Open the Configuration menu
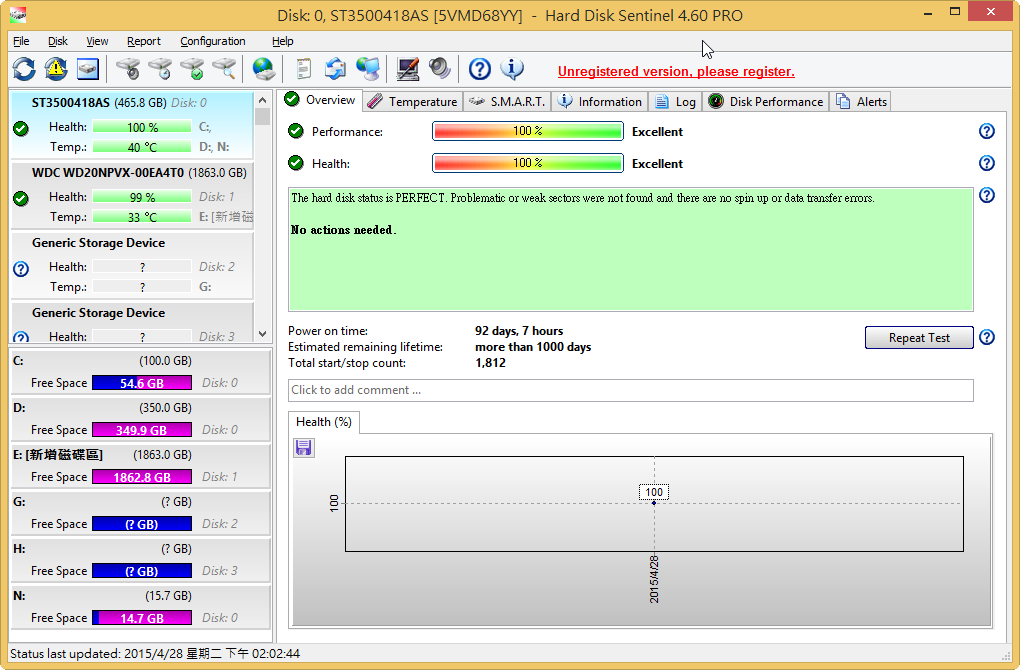The height and width of the screenshot is (670, 1020). point(212,41)
